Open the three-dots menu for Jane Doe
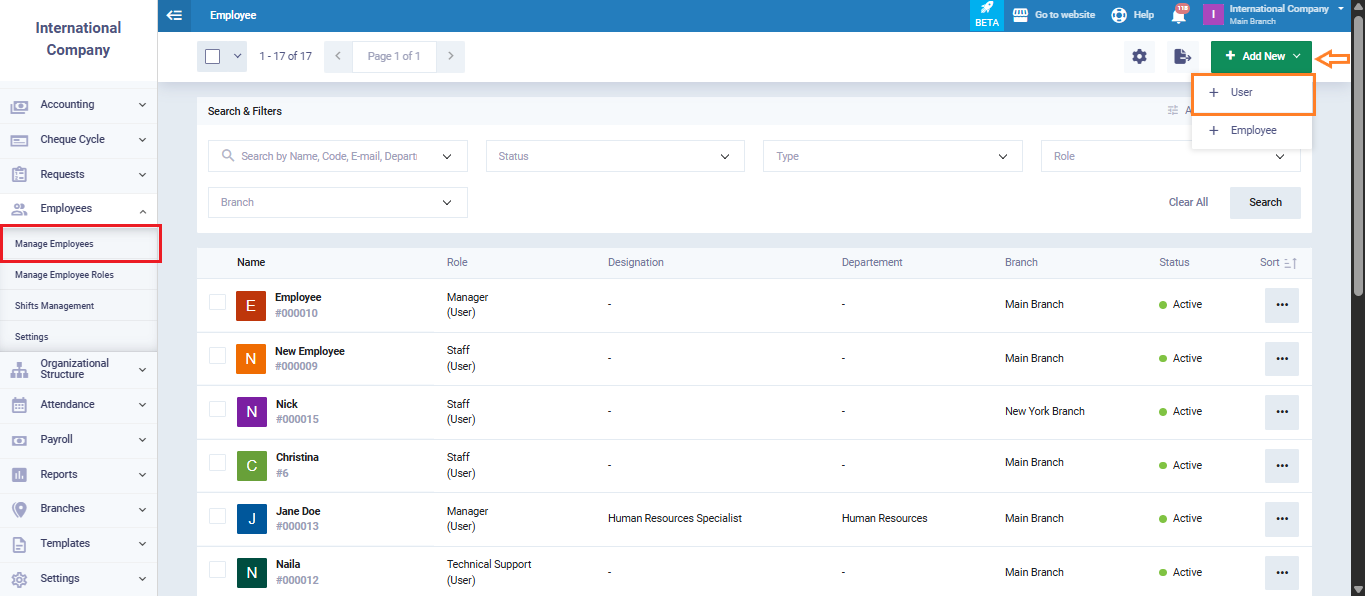This screenshot has height=596, width=1365. (x=1281, y=519)
